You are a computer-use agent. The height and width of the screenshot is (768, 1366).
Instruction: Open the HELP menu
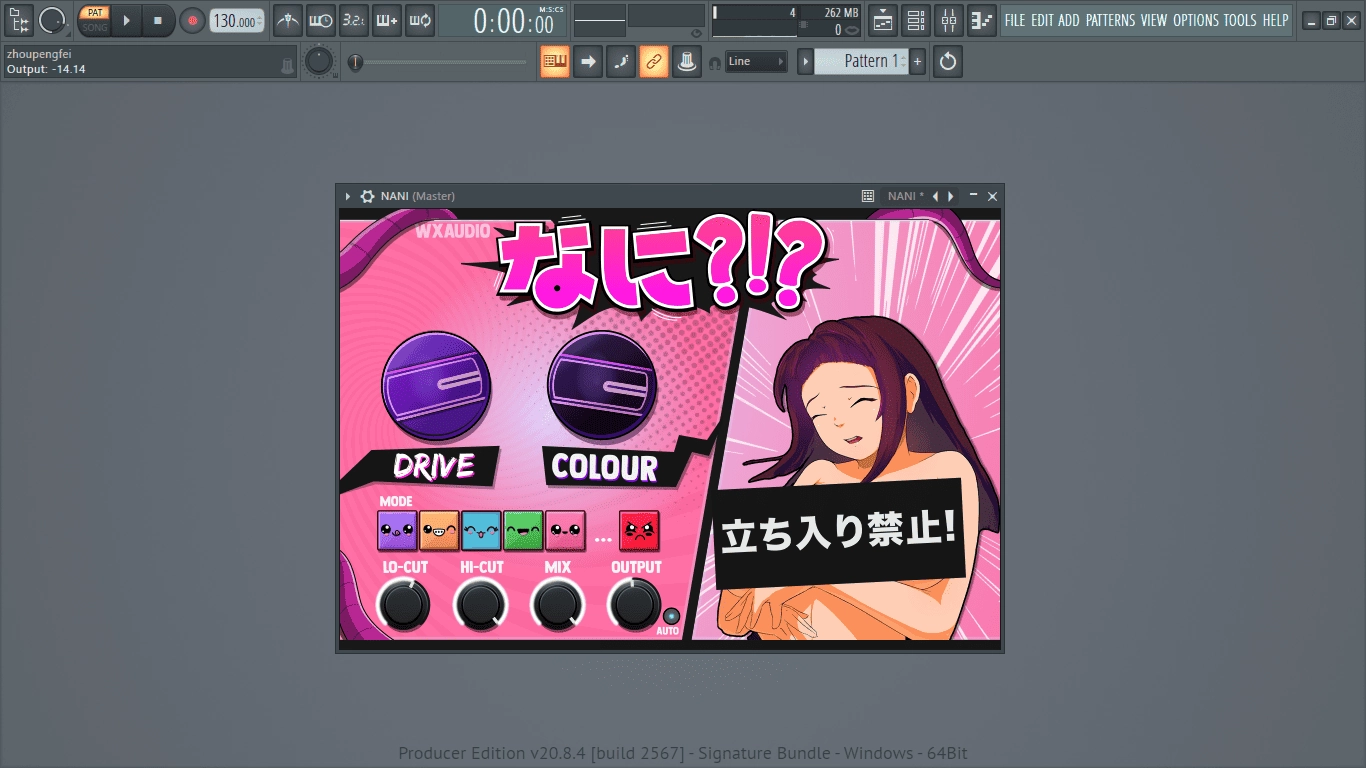1275,20
